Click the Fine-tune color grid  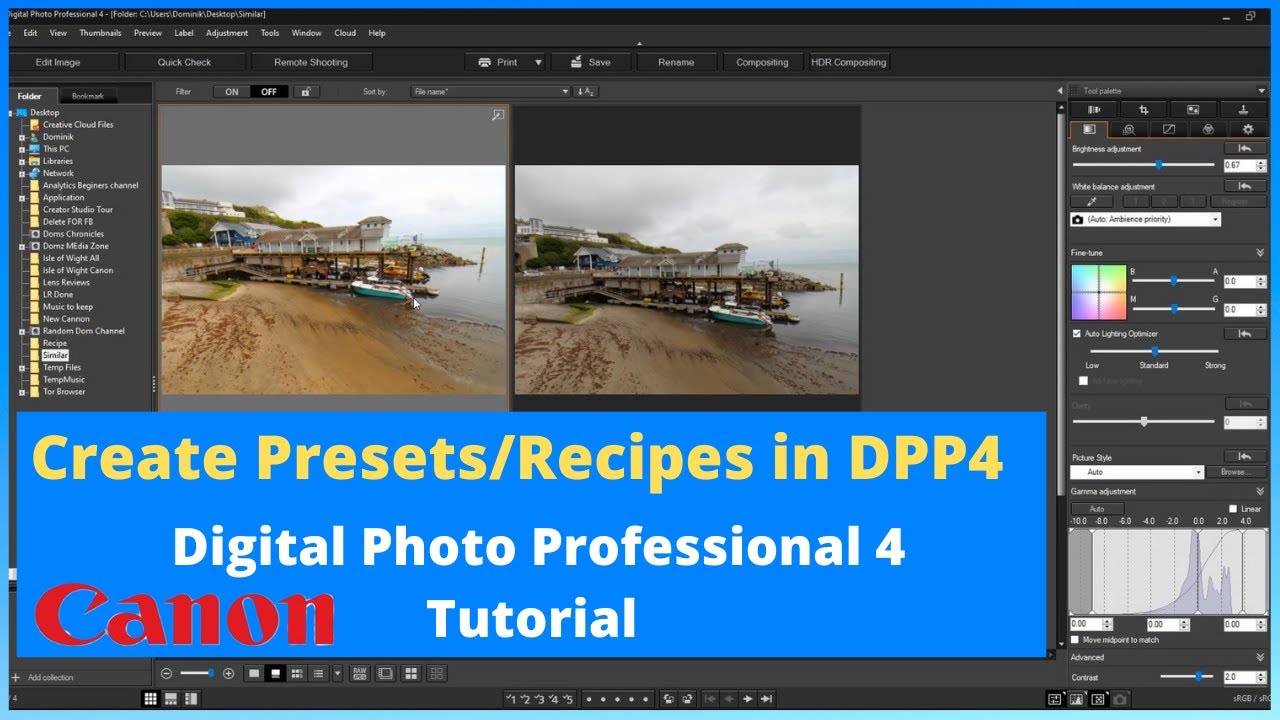point(1098,292)
